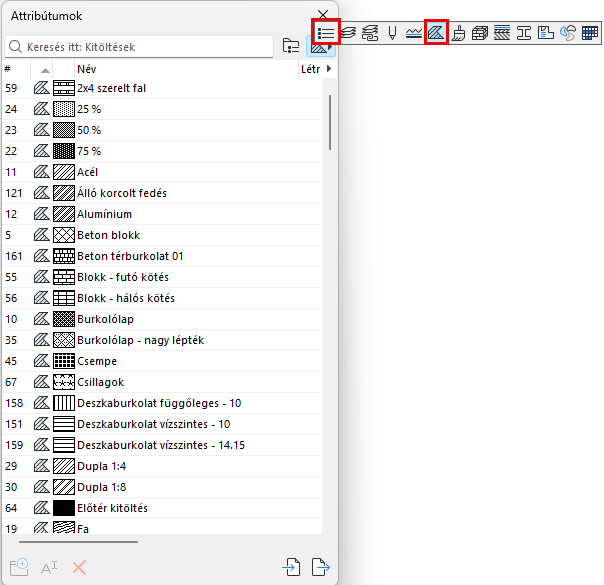Select the 2x4 szerelt fal fill
This screenshot has width=604, height=585.
pyautogui.click(x=162, y=88)
